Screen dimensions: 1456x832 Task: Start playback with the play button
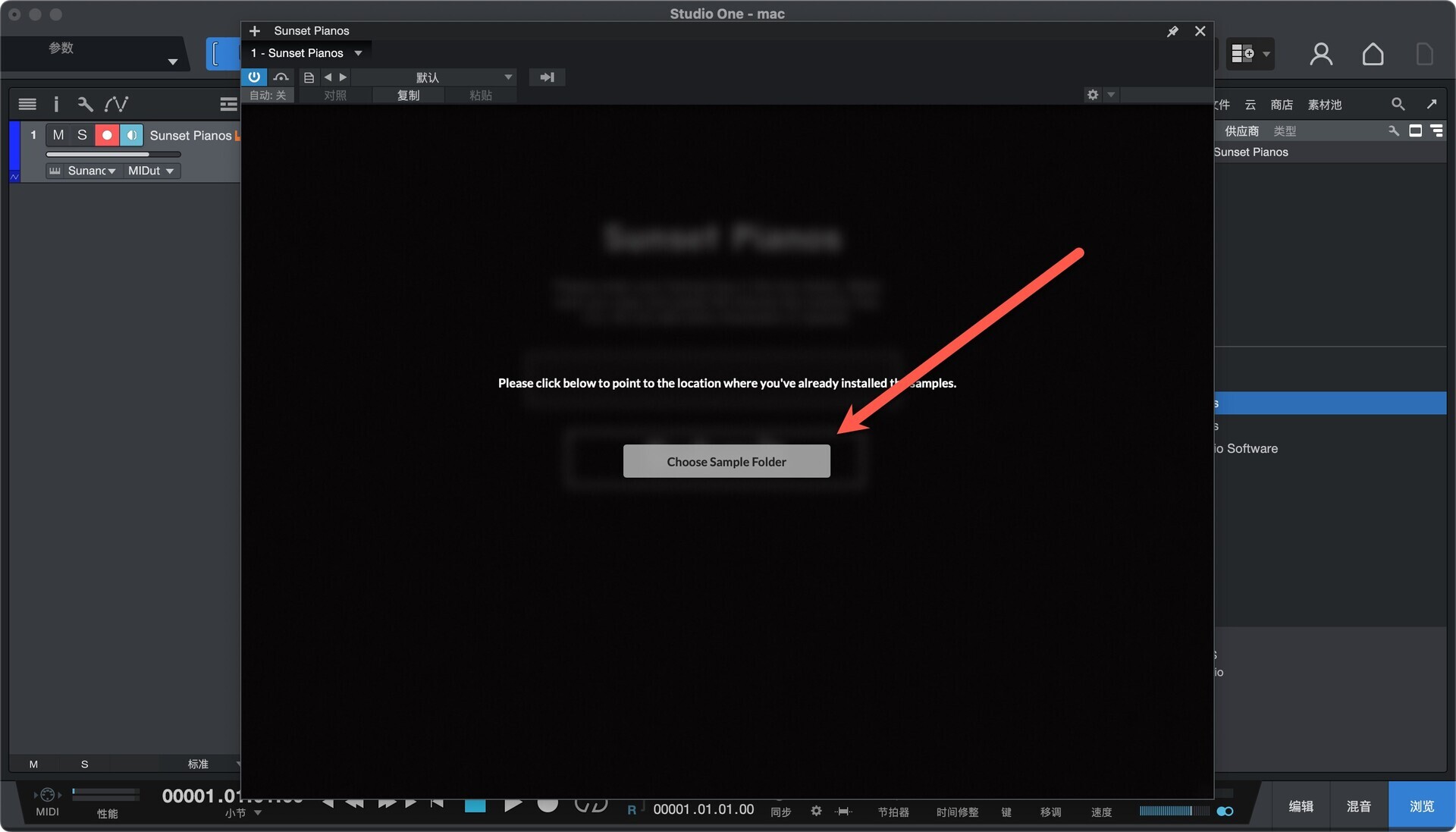(x=513, y=805)
